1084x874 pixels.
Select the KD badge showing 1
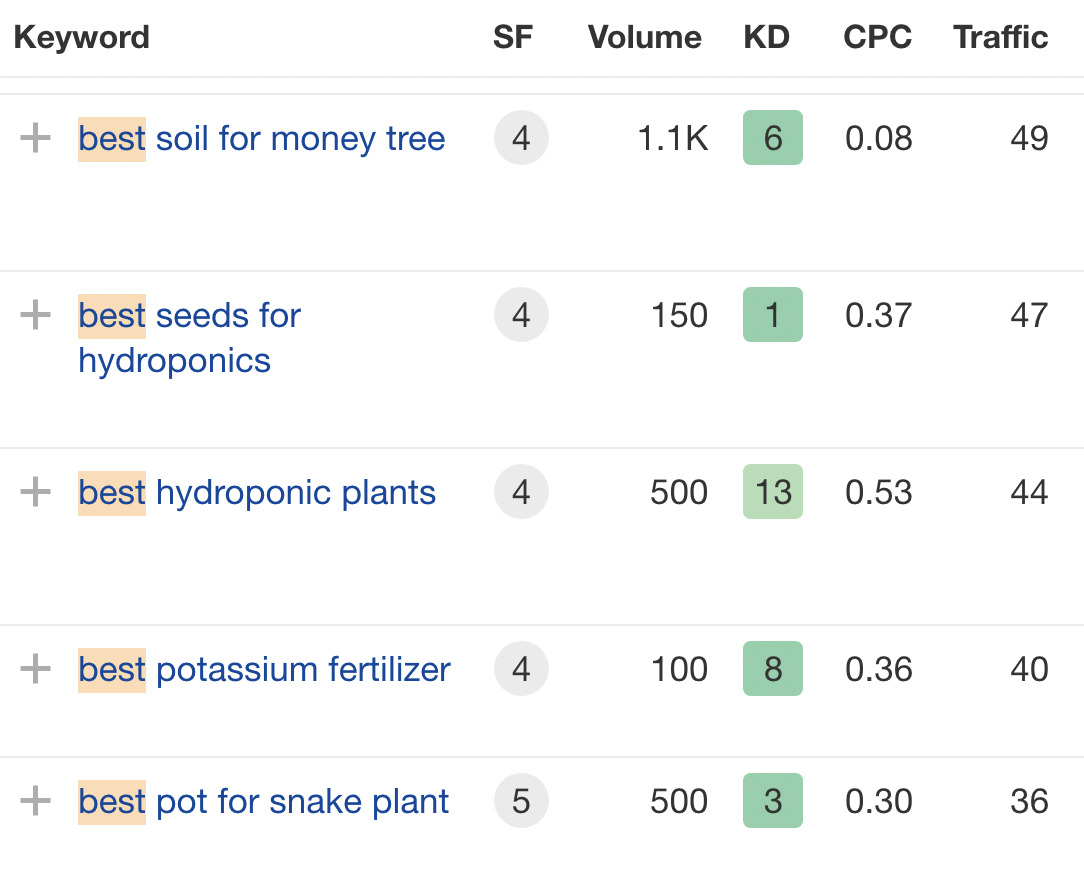(772, 315)
